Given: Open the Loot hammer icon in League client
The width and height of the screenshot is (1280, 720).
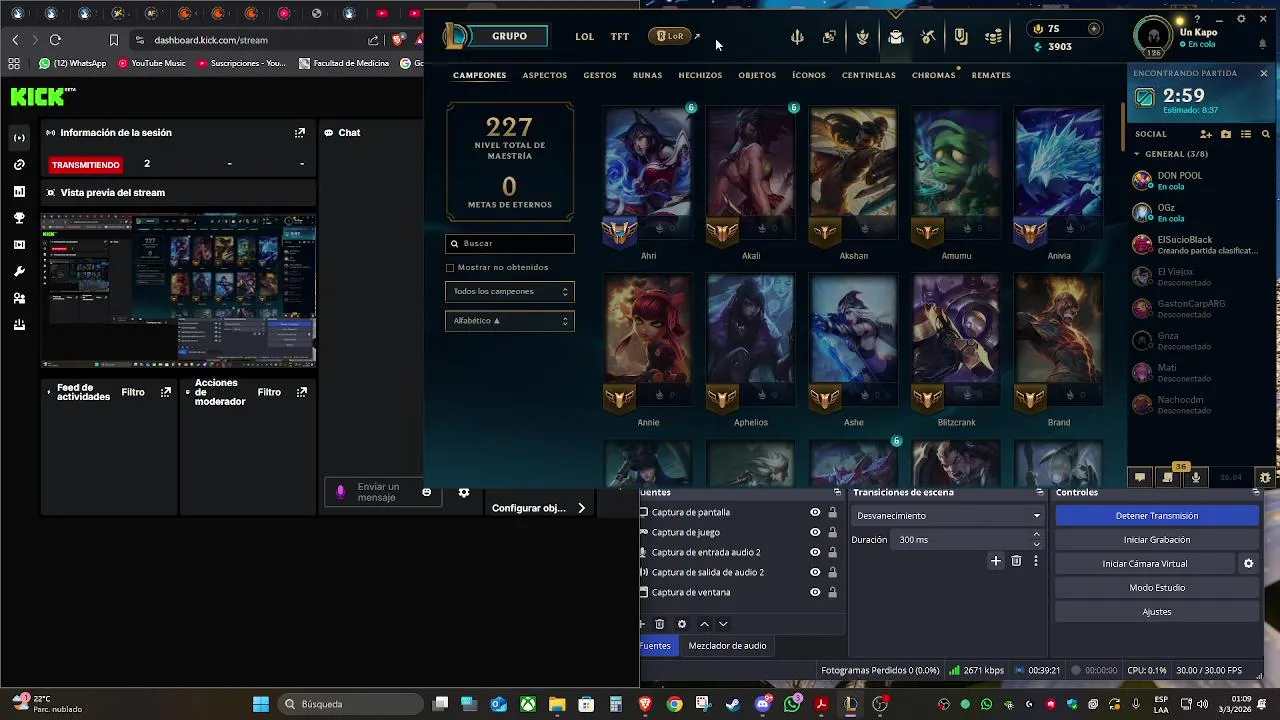Looking at the screenshot, I should (x=928, y=37).
